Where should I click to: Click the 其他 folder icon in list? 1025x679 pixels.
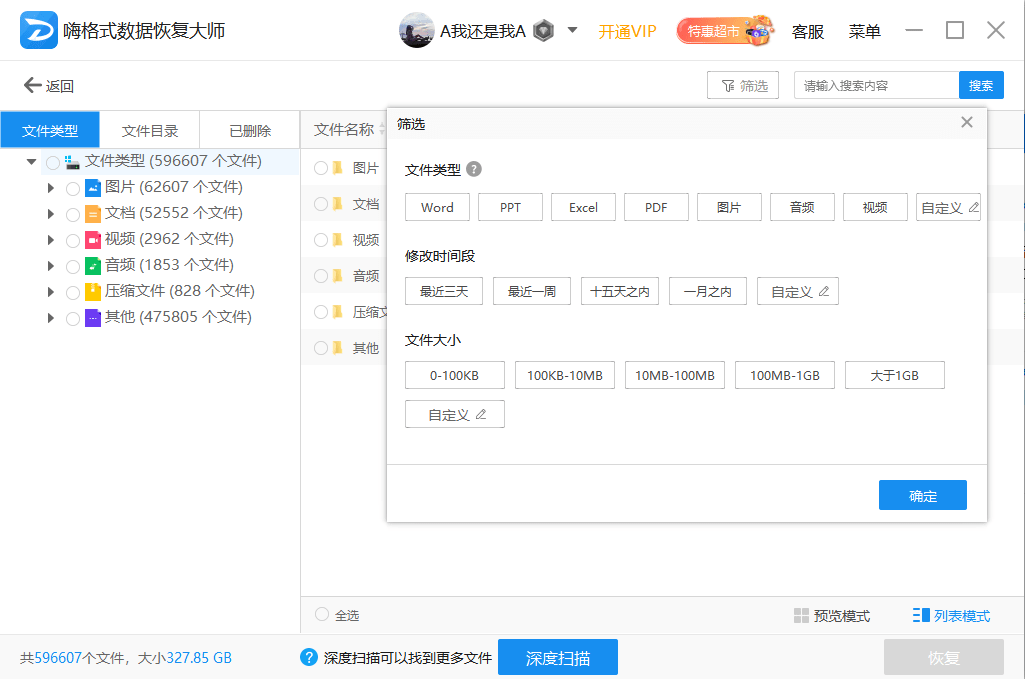[x=338, y=348]
